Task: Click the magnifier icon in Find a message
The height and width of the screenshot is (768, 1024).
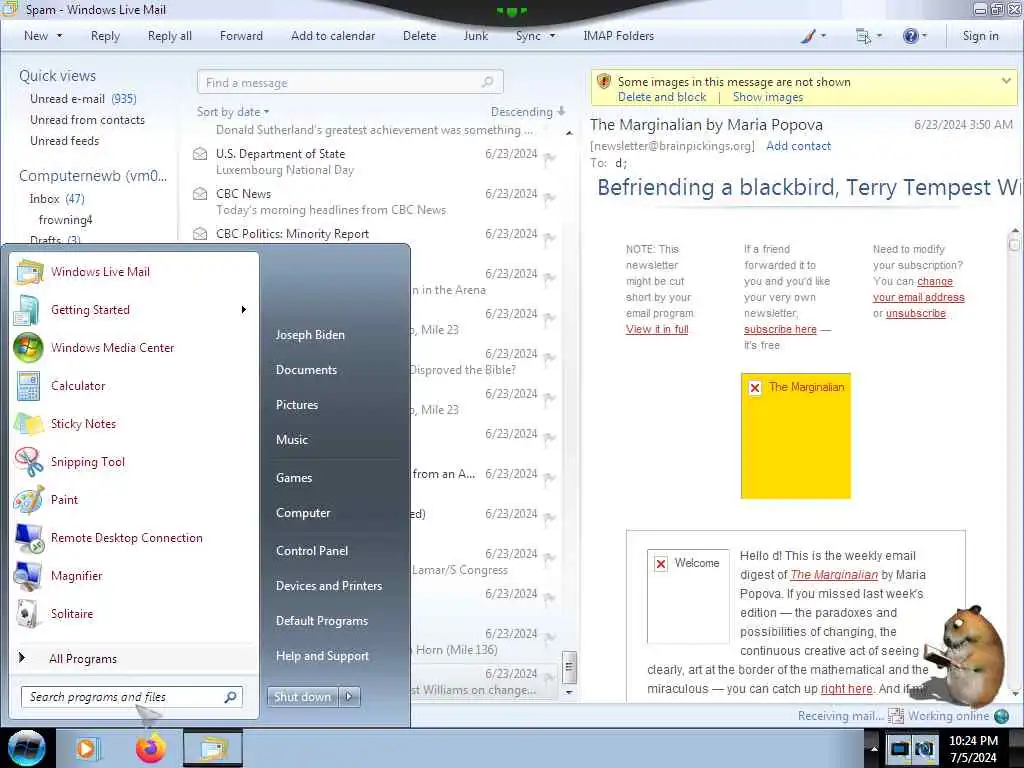Action: coord(487,82)
